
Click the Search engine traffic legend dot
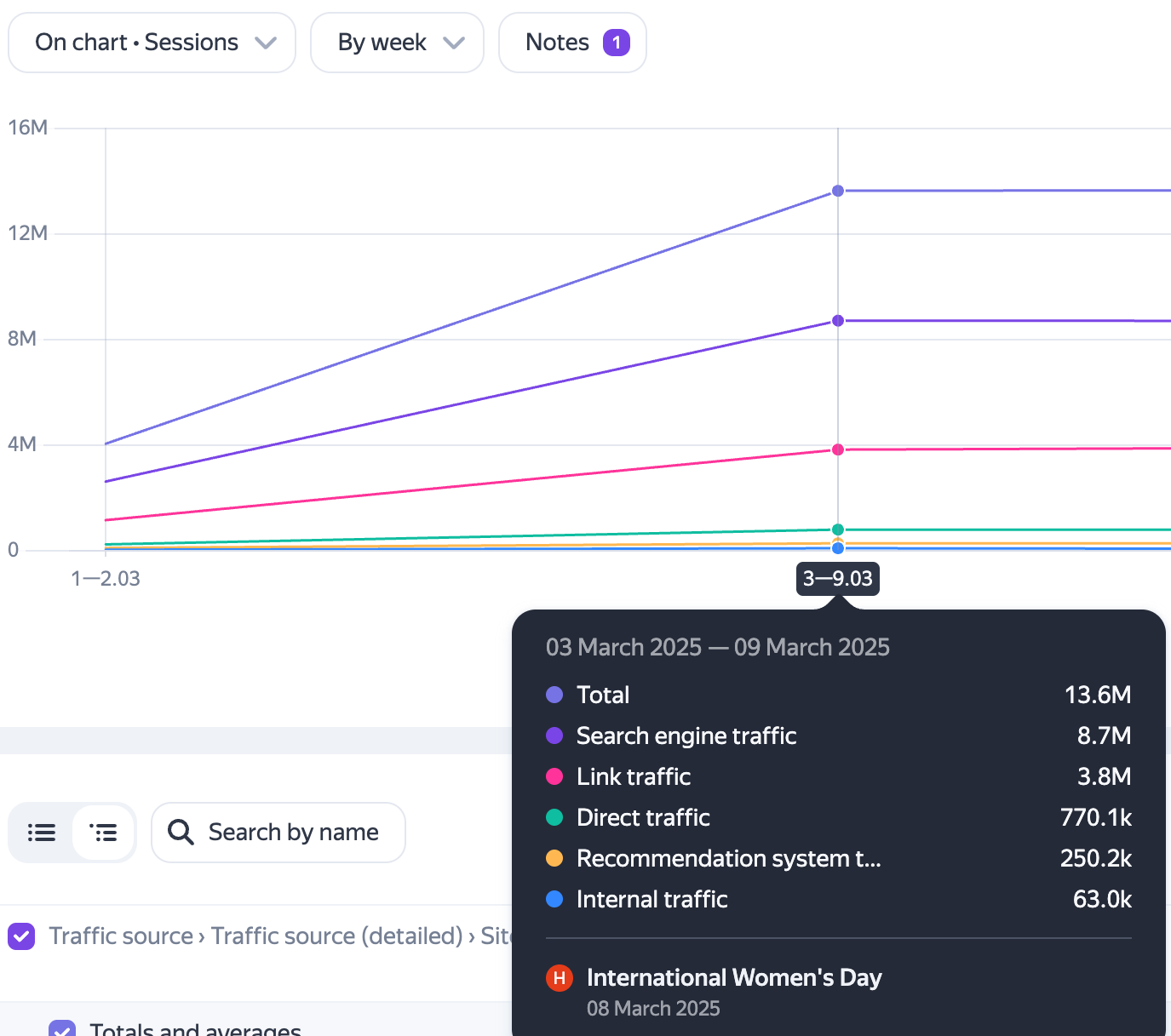(554, 736)
